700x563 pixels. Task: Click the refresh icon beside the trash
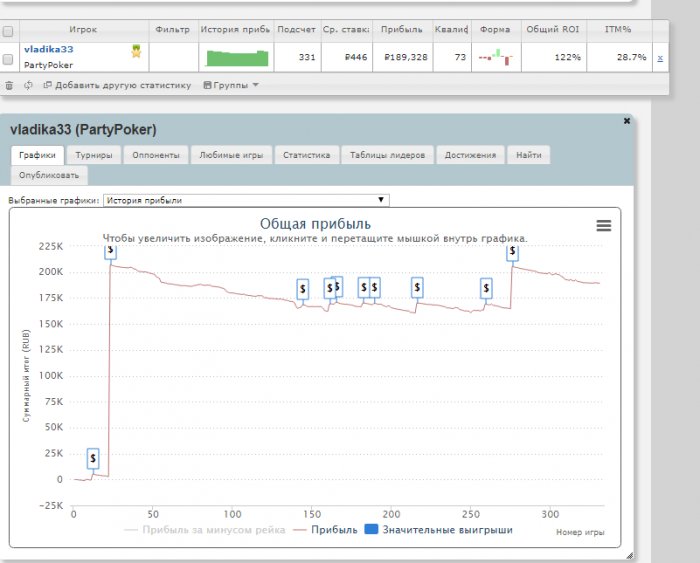point(28,86)
